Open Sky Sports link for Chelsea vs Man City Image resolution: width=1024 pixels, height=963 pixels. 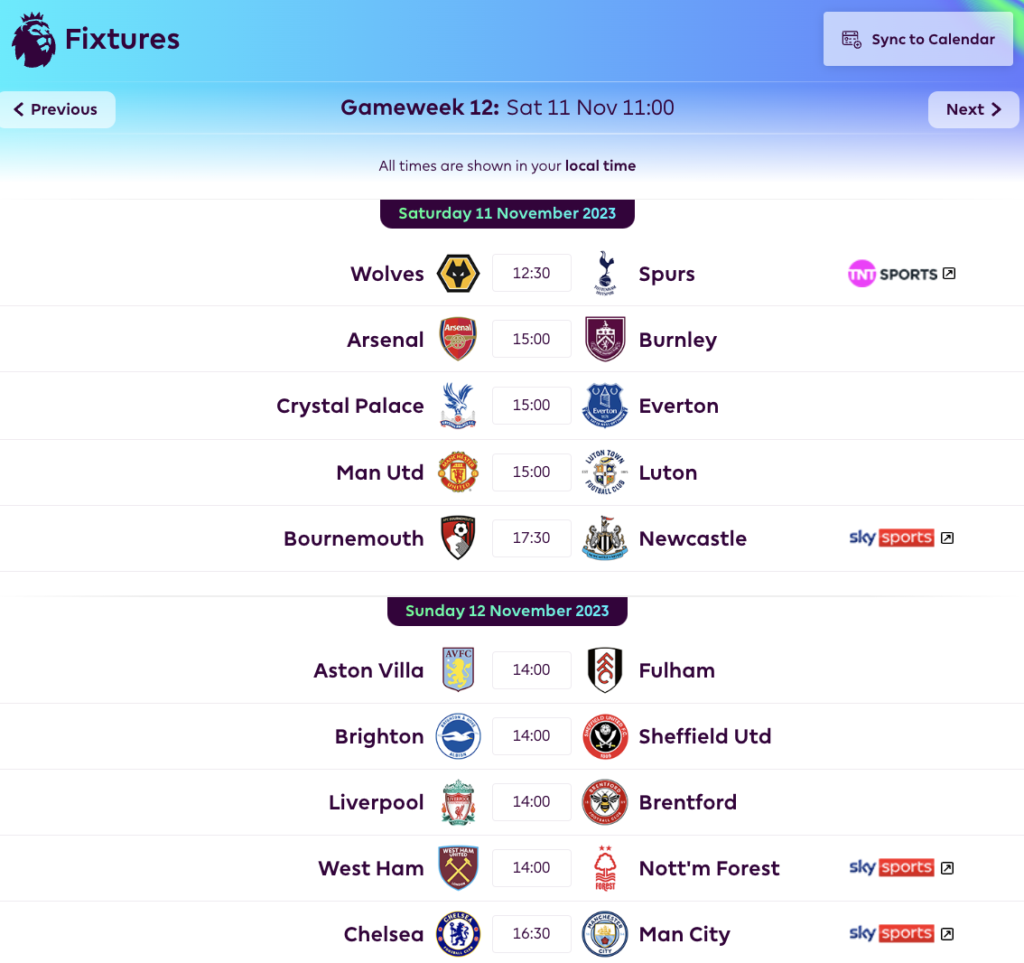click(x=899, y=932)
